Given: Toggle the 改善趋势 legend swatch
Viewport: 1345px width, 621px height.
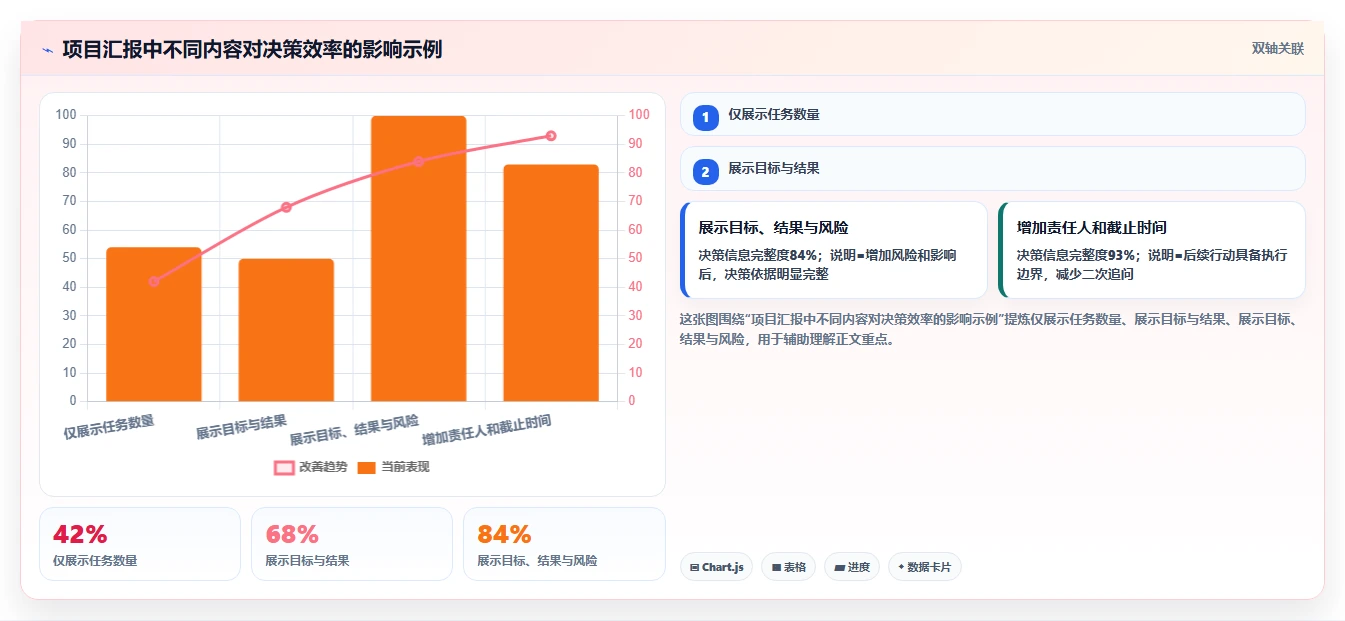Looking at the screenshot, I should 284,467.
